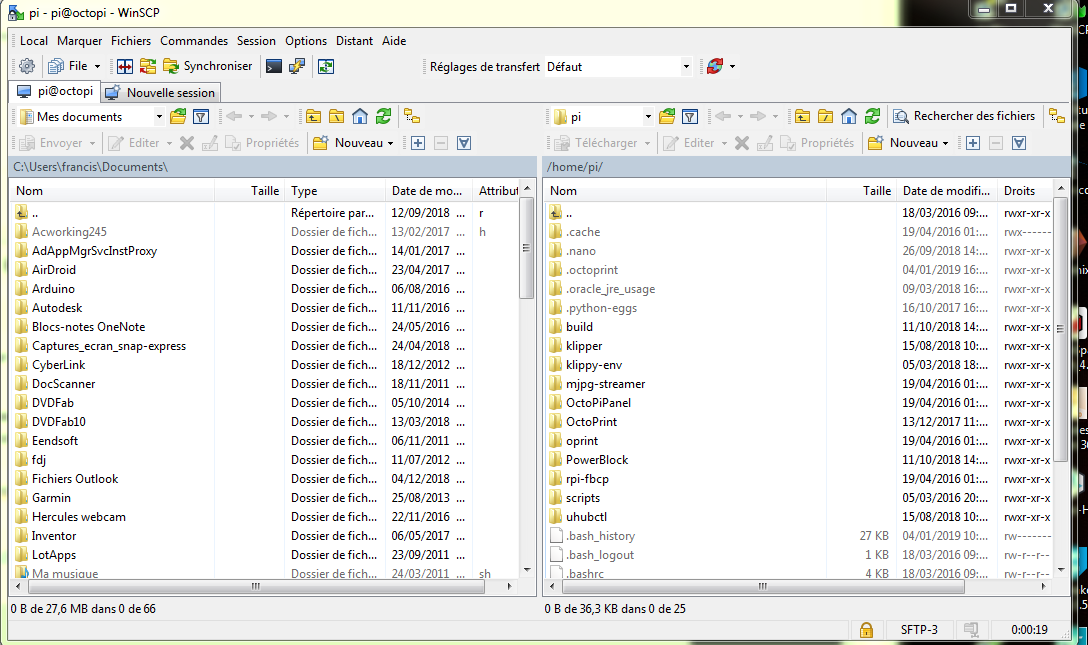Open the Commandes menu

click(x=194, y=41)
